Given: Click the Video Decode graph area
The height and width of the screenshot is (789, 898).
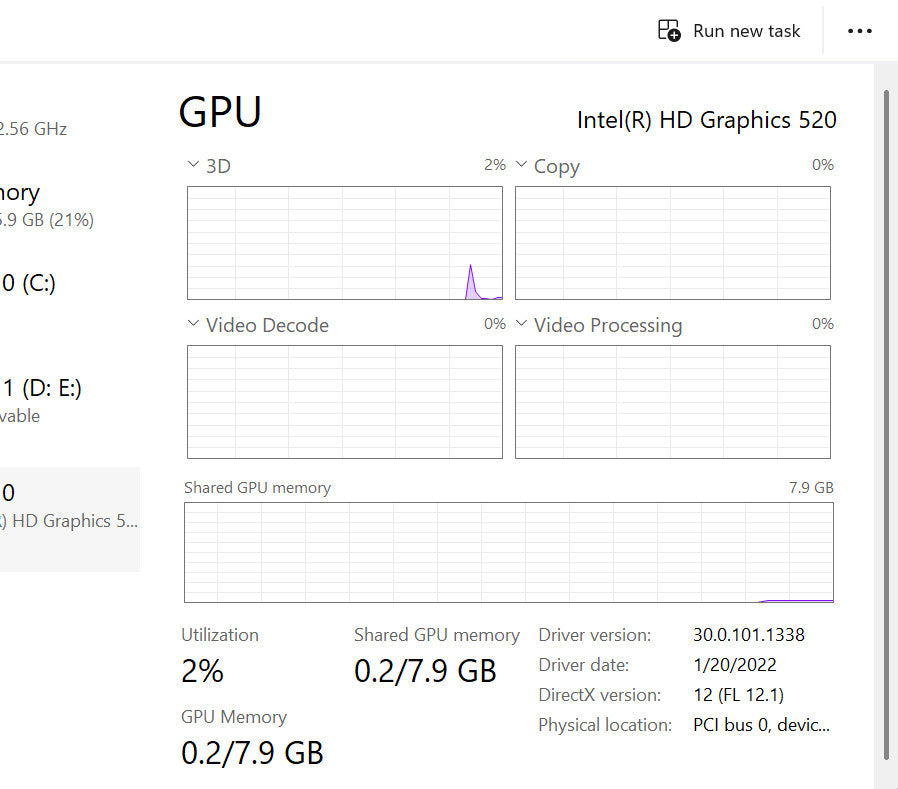Looking at the screenshot, I should click(x=344, y=401).
